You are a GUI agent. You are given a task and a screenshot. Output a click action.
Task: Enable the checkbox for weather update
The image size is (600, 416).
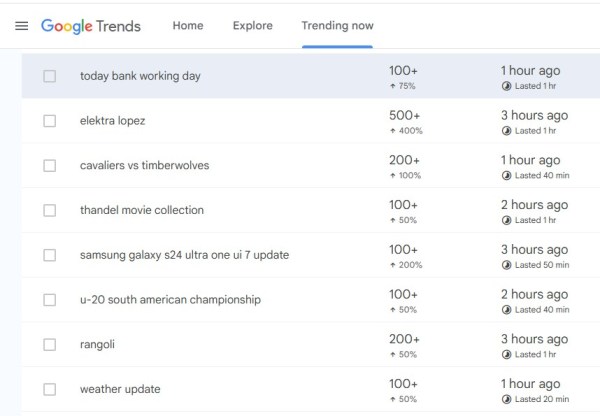(50, 389)
